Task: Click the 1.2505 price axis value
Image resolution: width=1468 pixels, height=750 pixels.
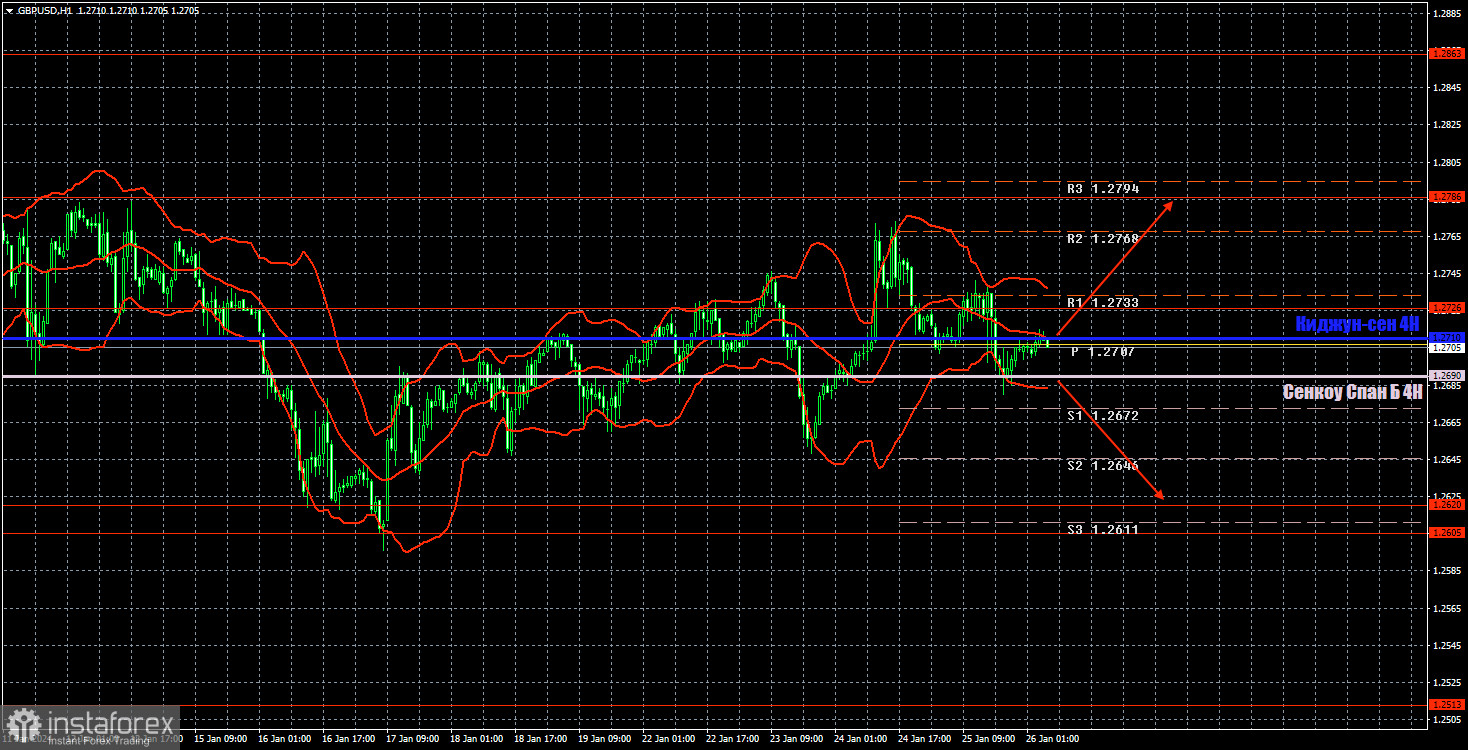Action: click(1447, 719)
